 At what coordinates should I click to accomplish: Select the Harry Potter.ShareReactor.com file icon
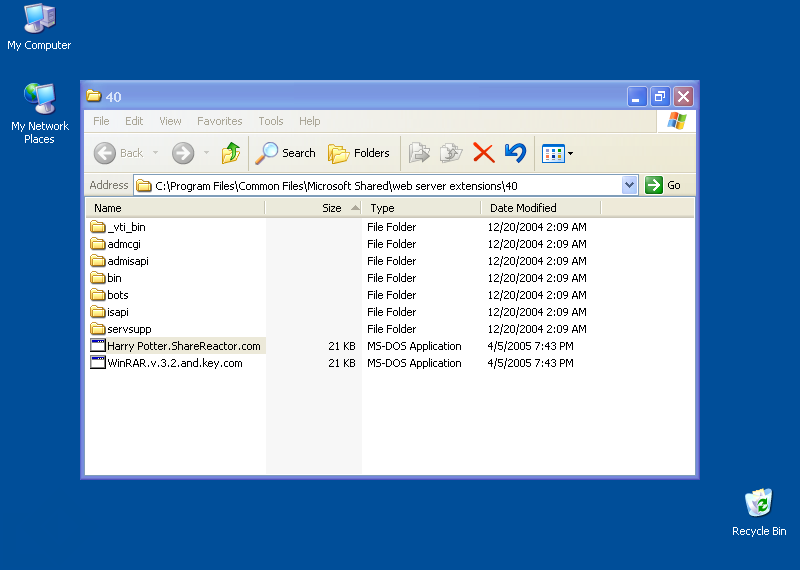[x=97, y=345]
